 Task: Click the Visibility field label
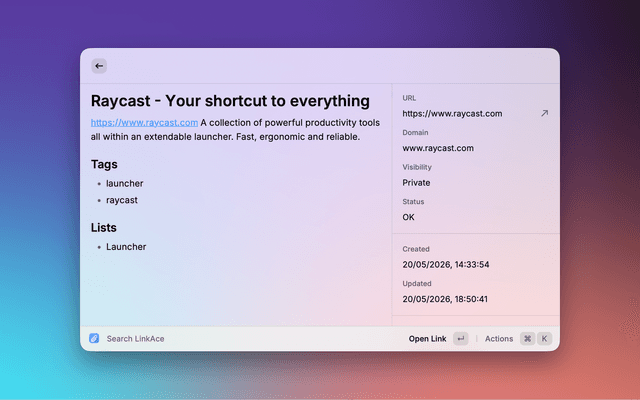pos(417,167)
